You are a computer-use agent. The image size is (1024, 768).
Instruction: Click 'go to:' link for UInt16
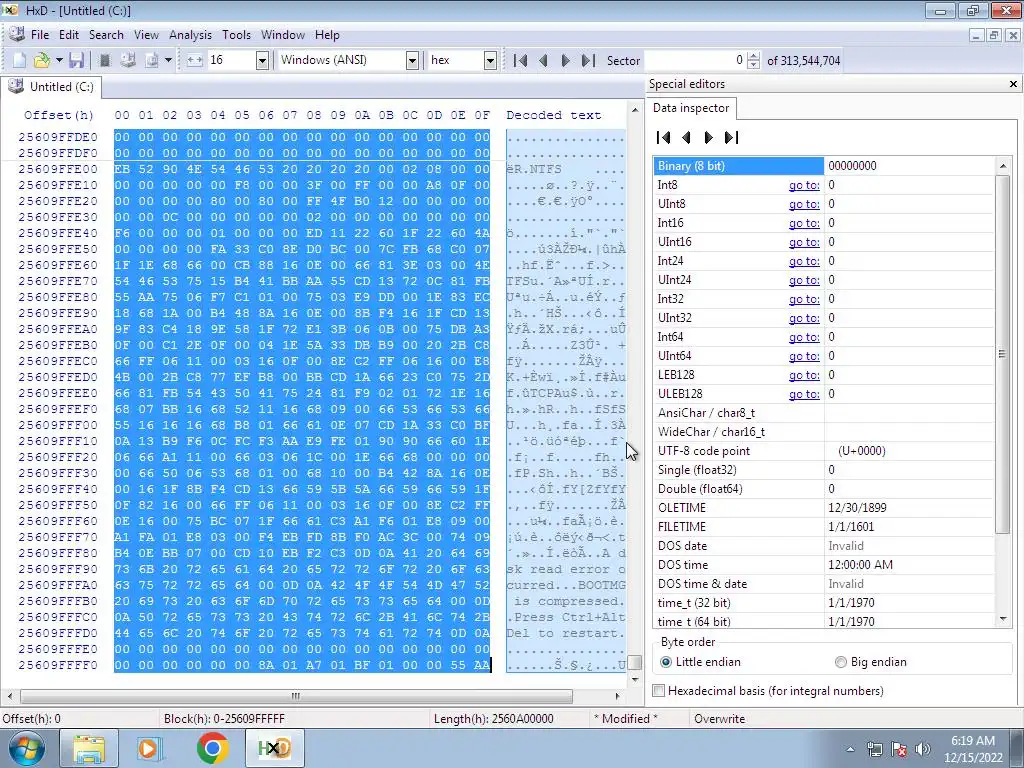point(804,242)
